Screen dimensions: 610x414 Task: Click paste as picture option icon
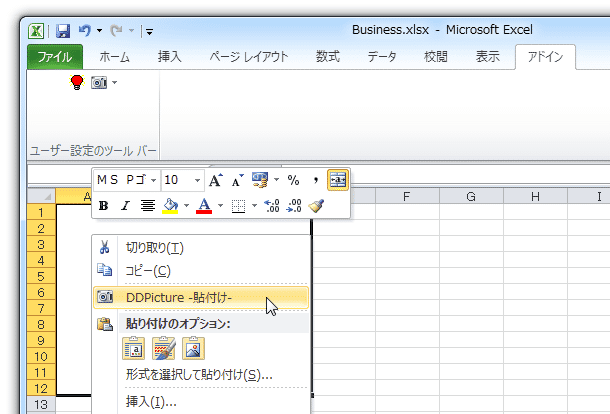point(193,348)
